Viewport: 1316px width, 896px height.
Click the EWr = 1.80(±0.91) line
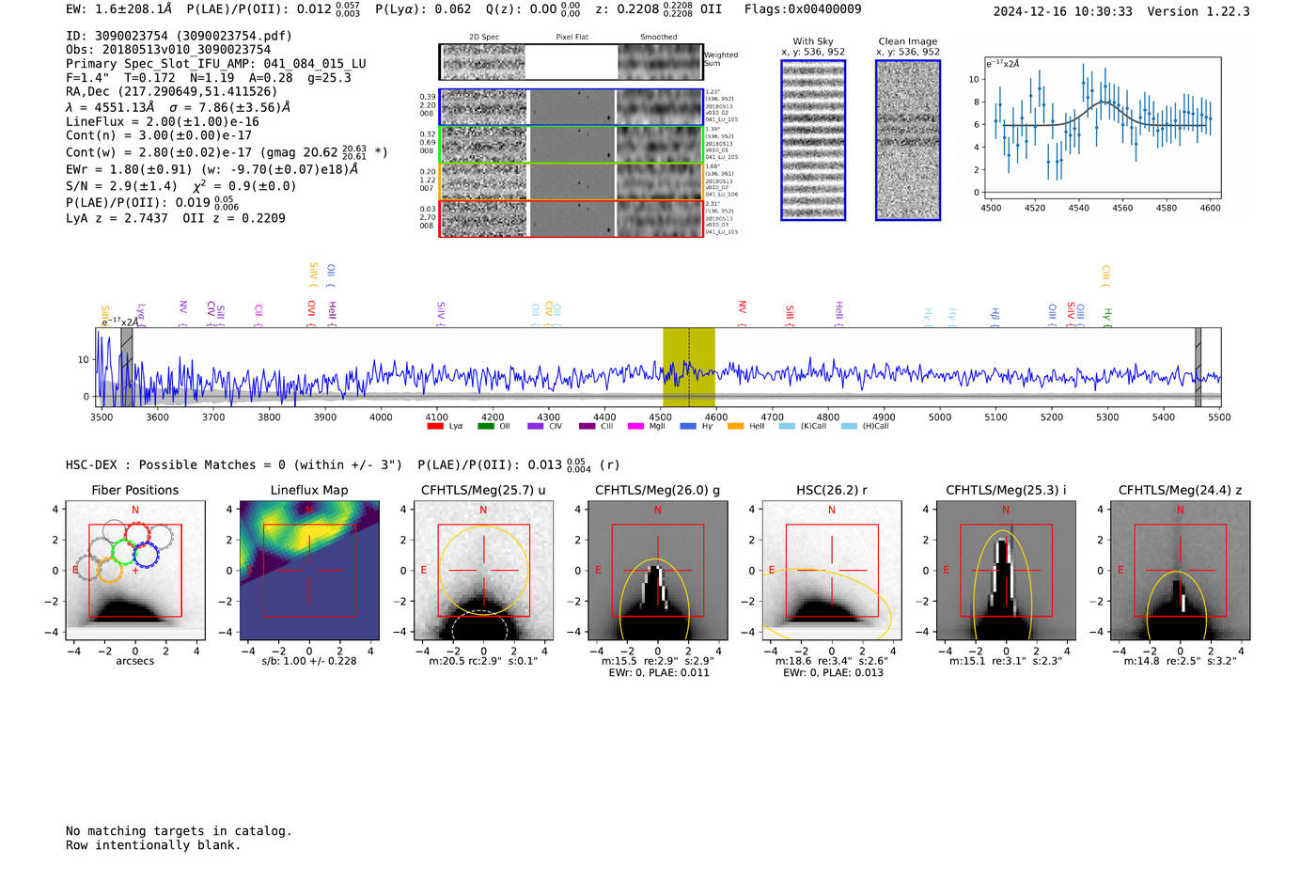(212, 170)
